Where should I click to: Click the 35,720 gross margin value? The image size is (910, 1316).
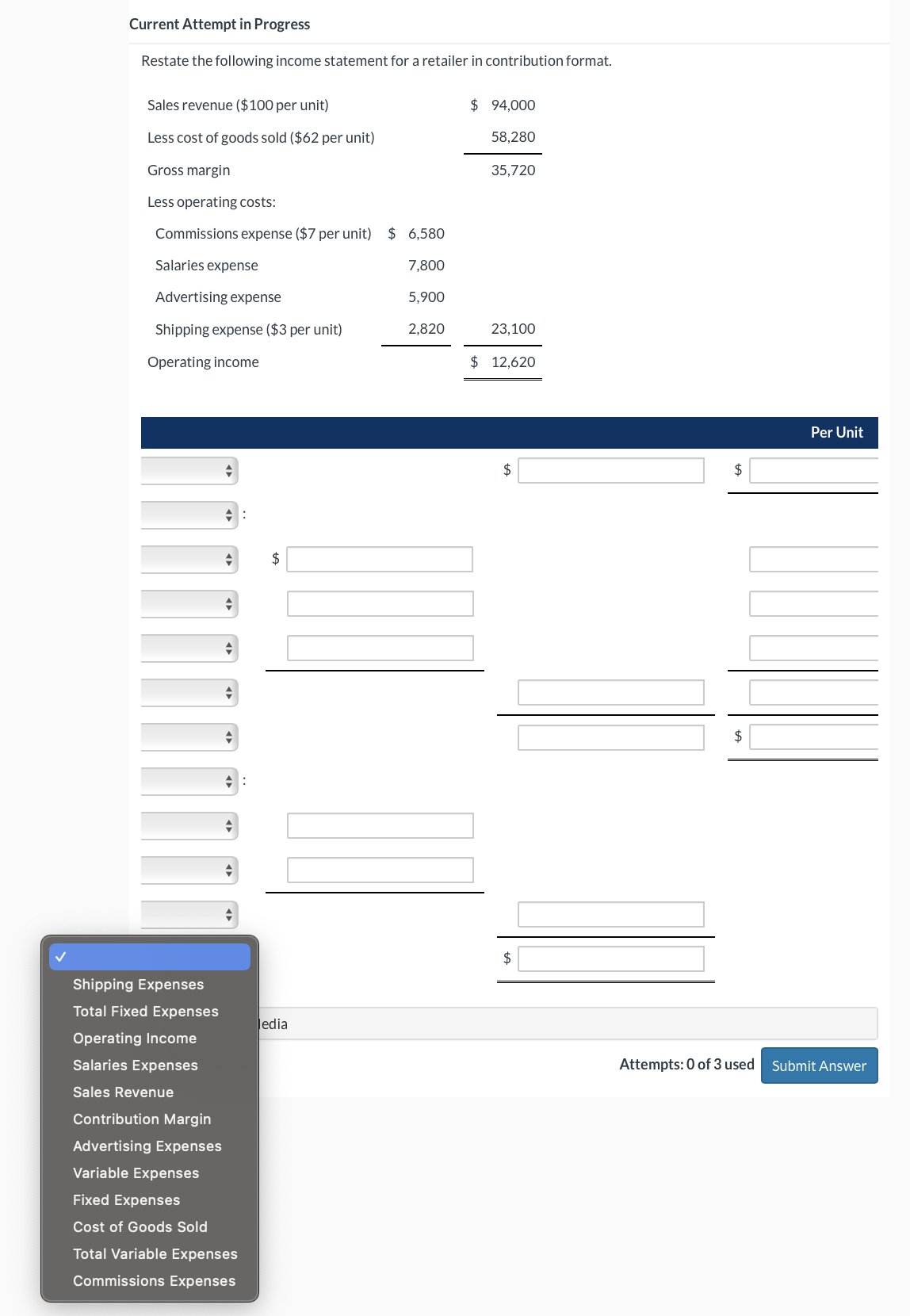pos(513,170)
